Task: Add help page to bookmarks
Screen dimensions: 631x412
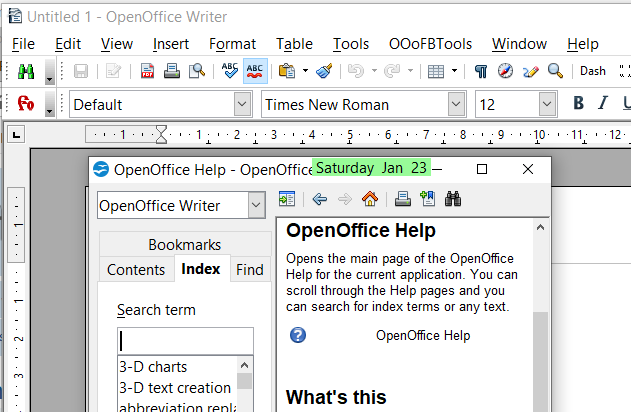Action: point(428,199)
